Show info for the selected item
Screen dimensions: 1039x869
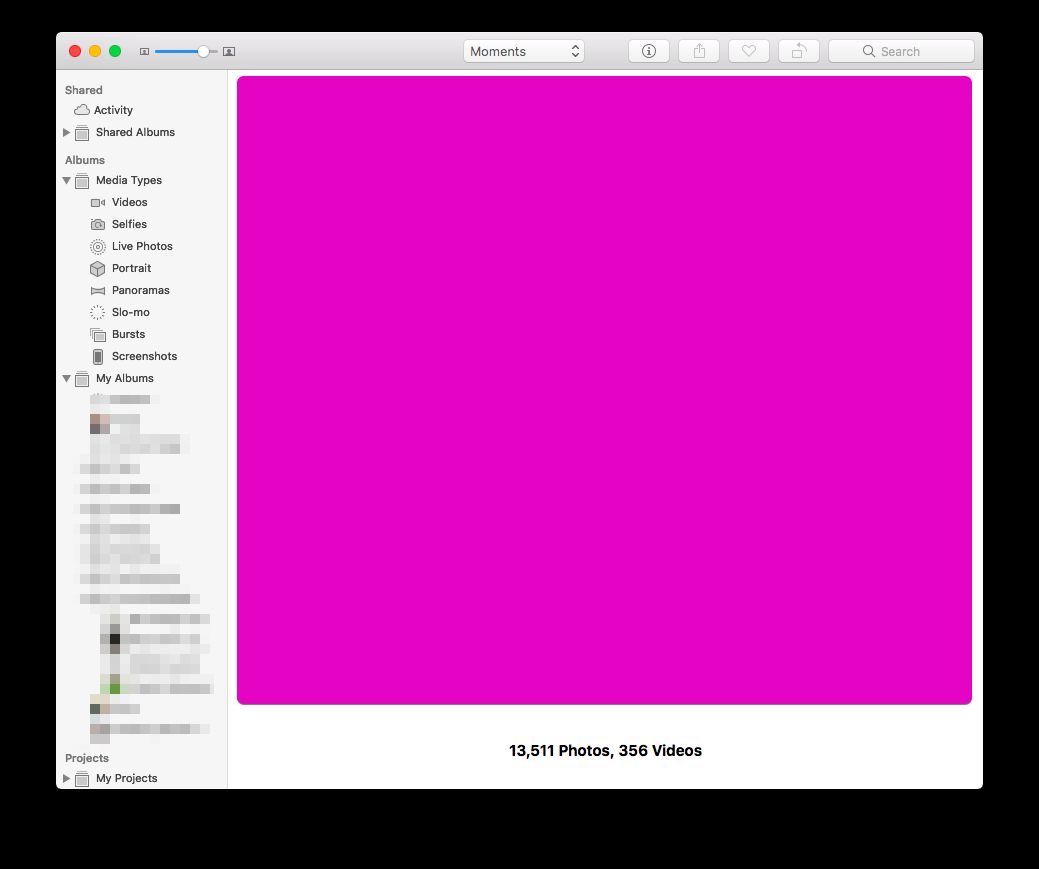pos(648,50)
